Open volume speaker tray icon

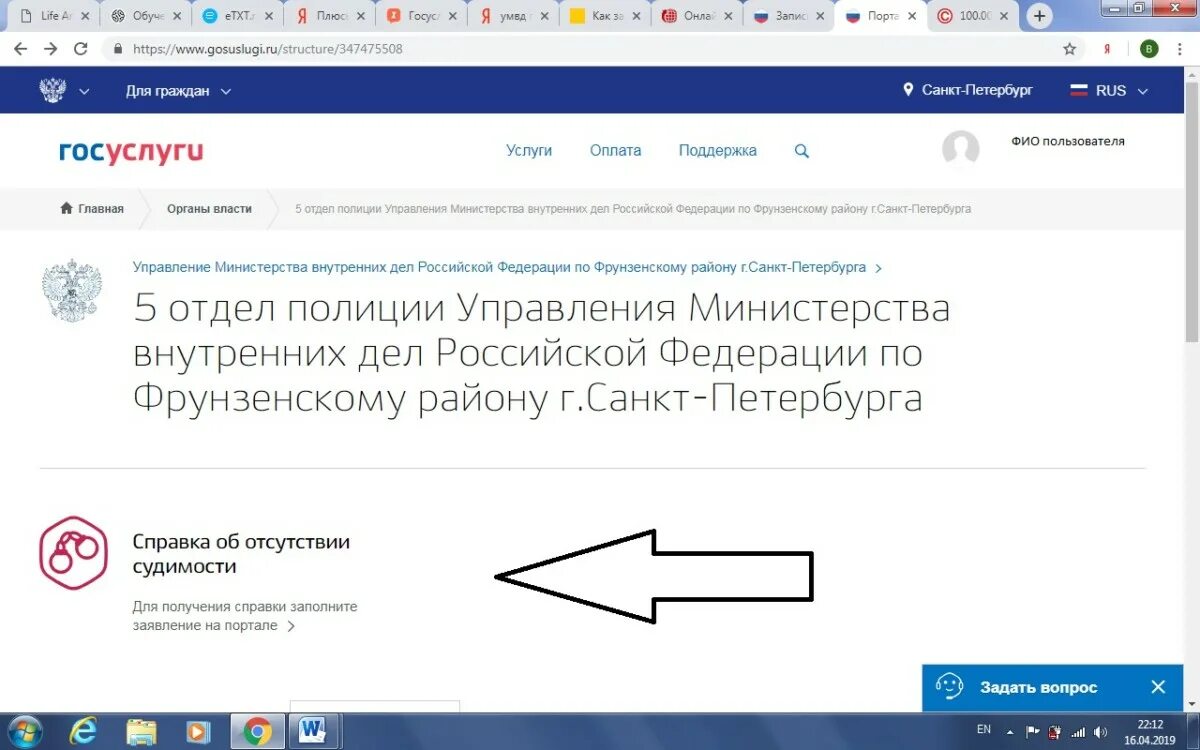[x=1100, y=732]
